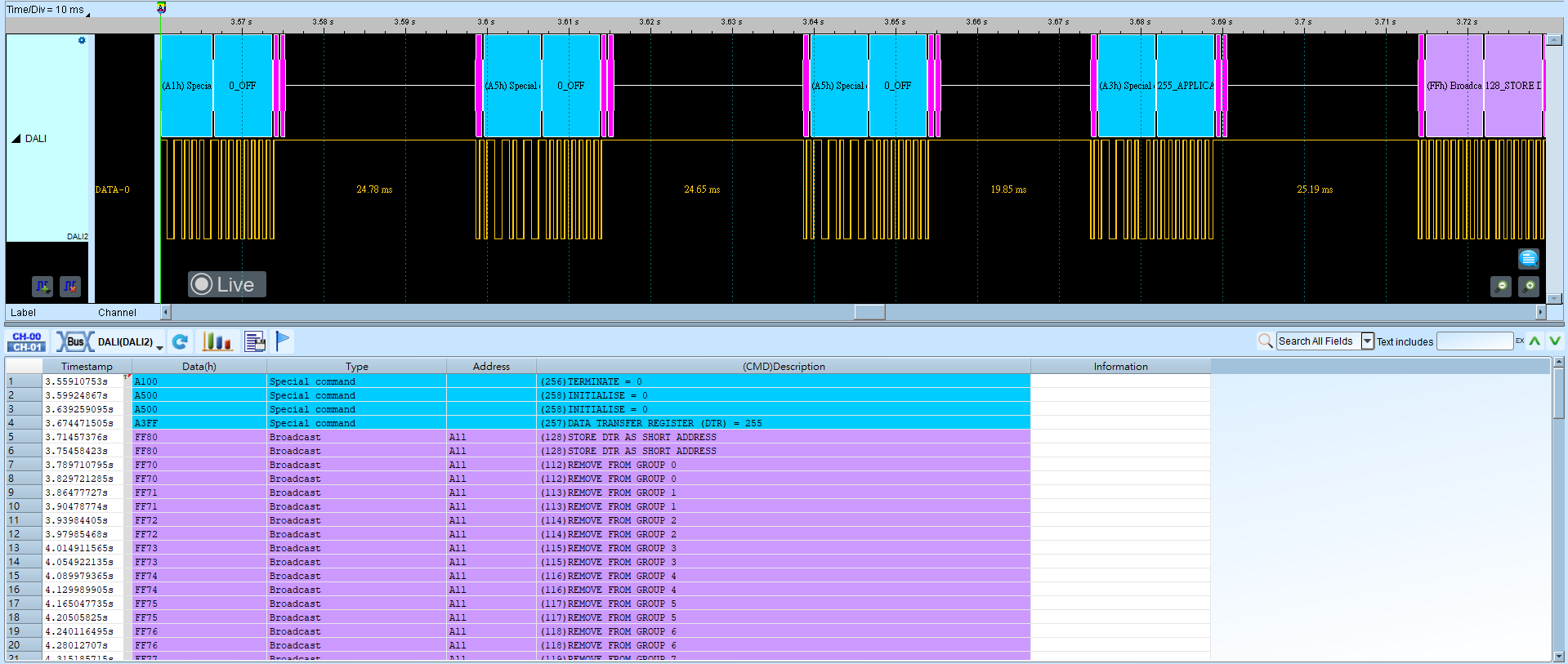Toggle the Live capture button
Image resolution: width=1568 pixels, height=664 pixels.
click(226, 284)
